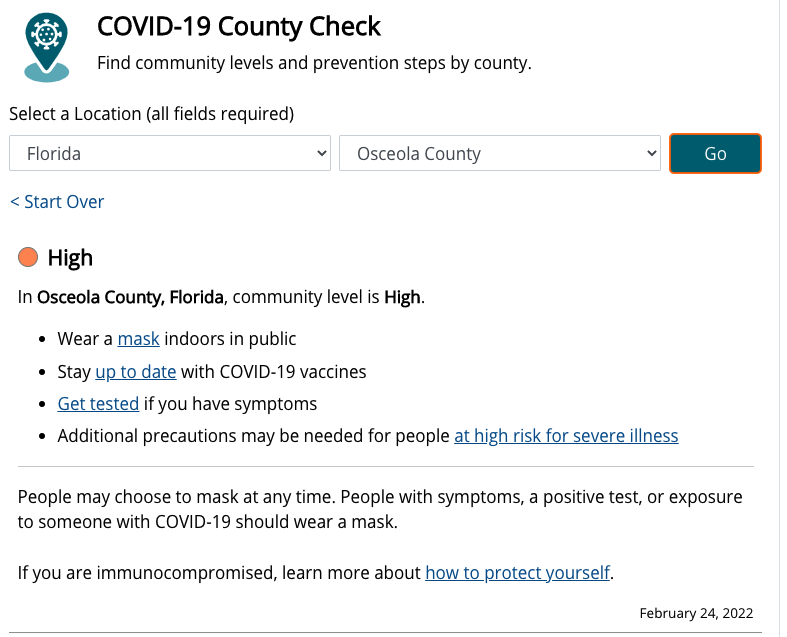Click the People may choose to mask paragraph
Viewport: 787px width, 637px height.
[x=380, y=509]
